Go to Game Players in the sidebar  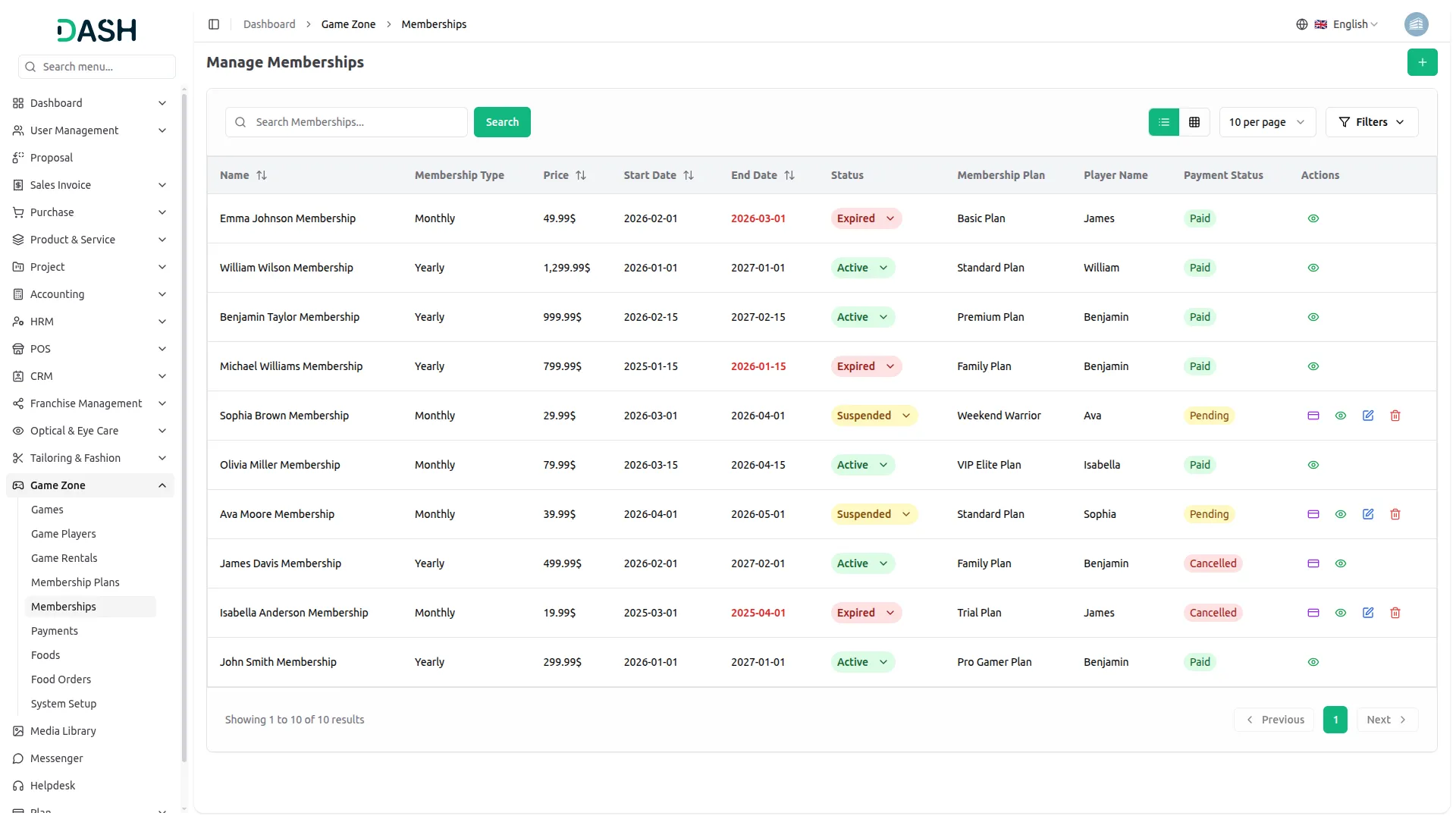[x=64, y=534]
